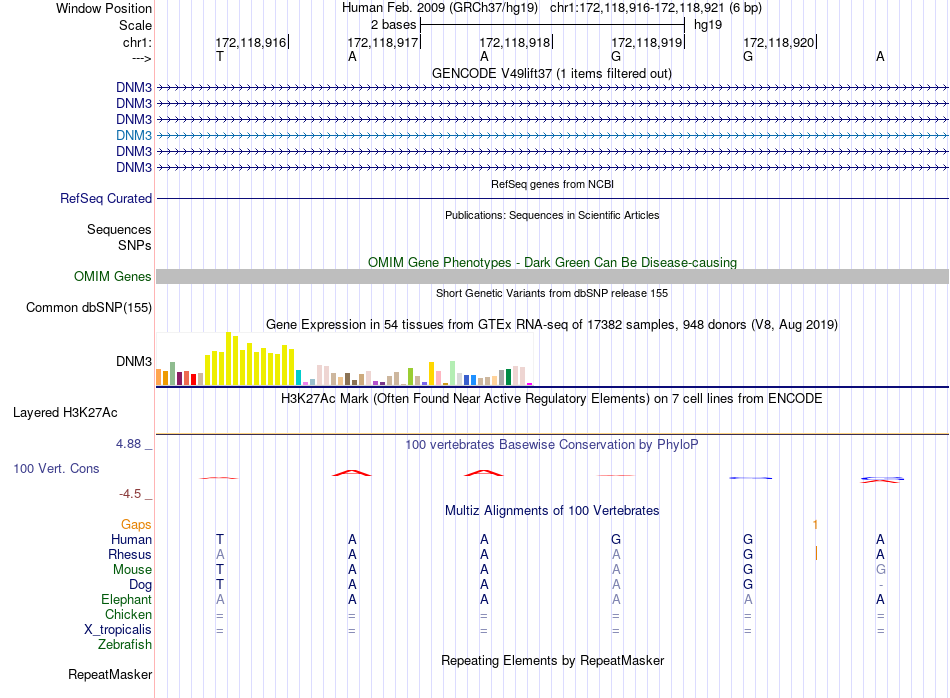Screen dimensions: 950x698
Task: Open 'Repeating Elements by RepeatMasker' track title
Action: [552, 660]
